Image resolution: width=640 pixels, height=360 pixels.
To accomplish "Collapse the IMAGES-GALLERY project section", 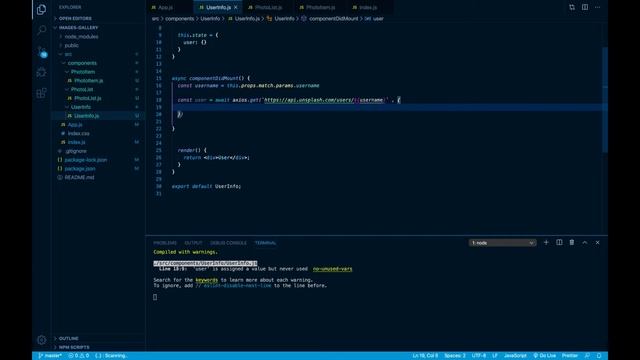I will click(x=78, y=27).
